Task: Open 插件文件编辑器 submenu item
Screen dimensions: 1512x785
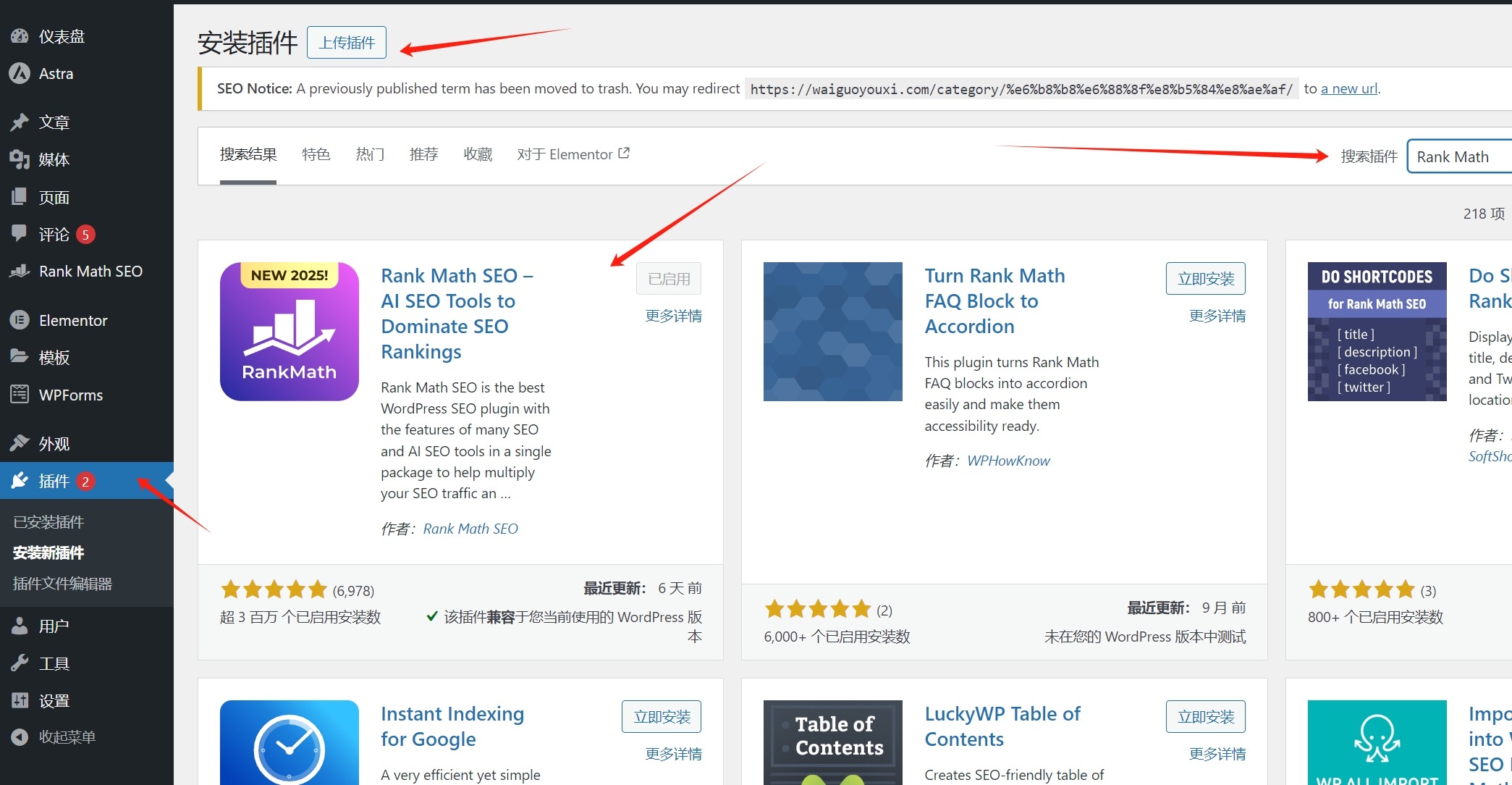Action: pos(62,584)
